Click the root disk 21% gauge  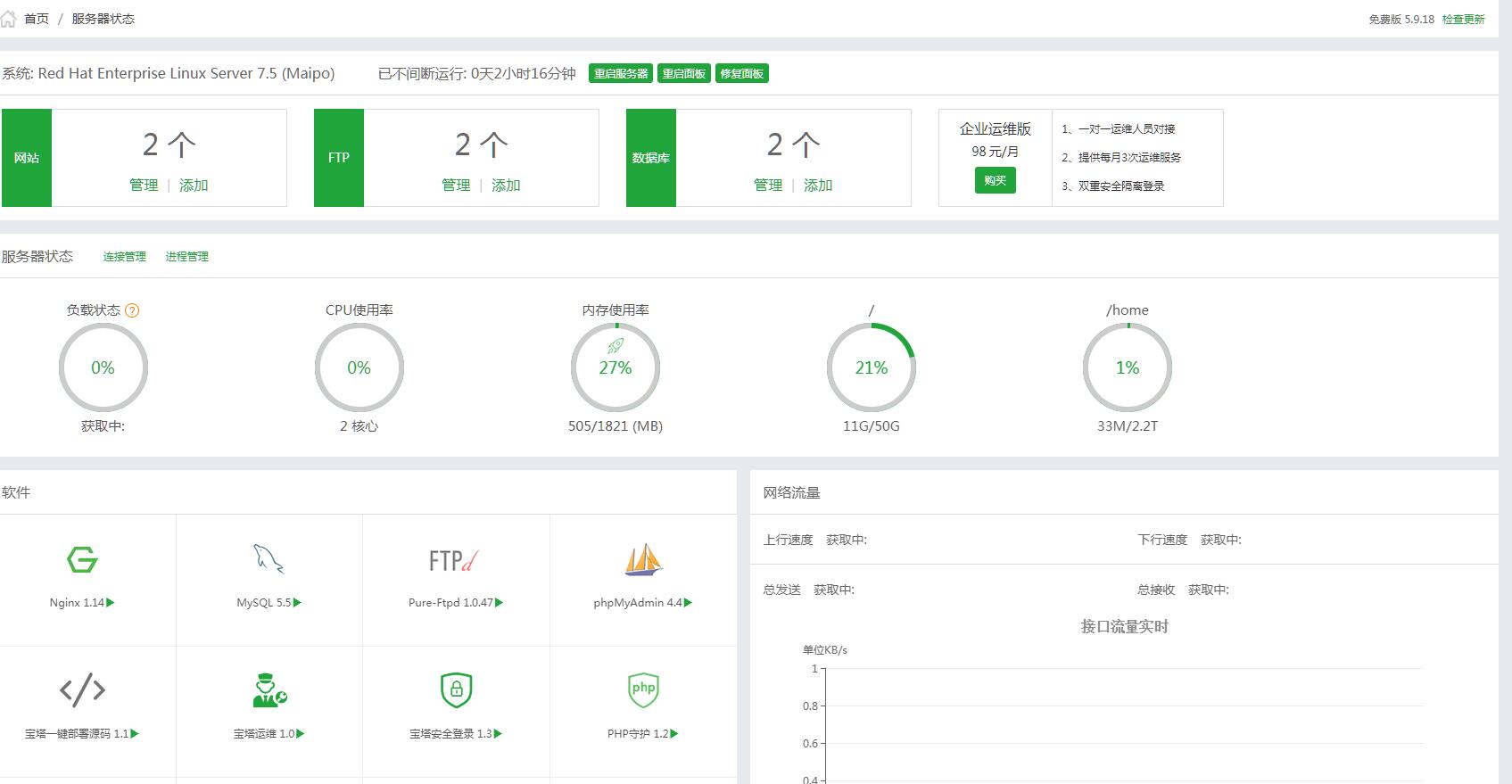pyautogui.click(x=872, y=367)
